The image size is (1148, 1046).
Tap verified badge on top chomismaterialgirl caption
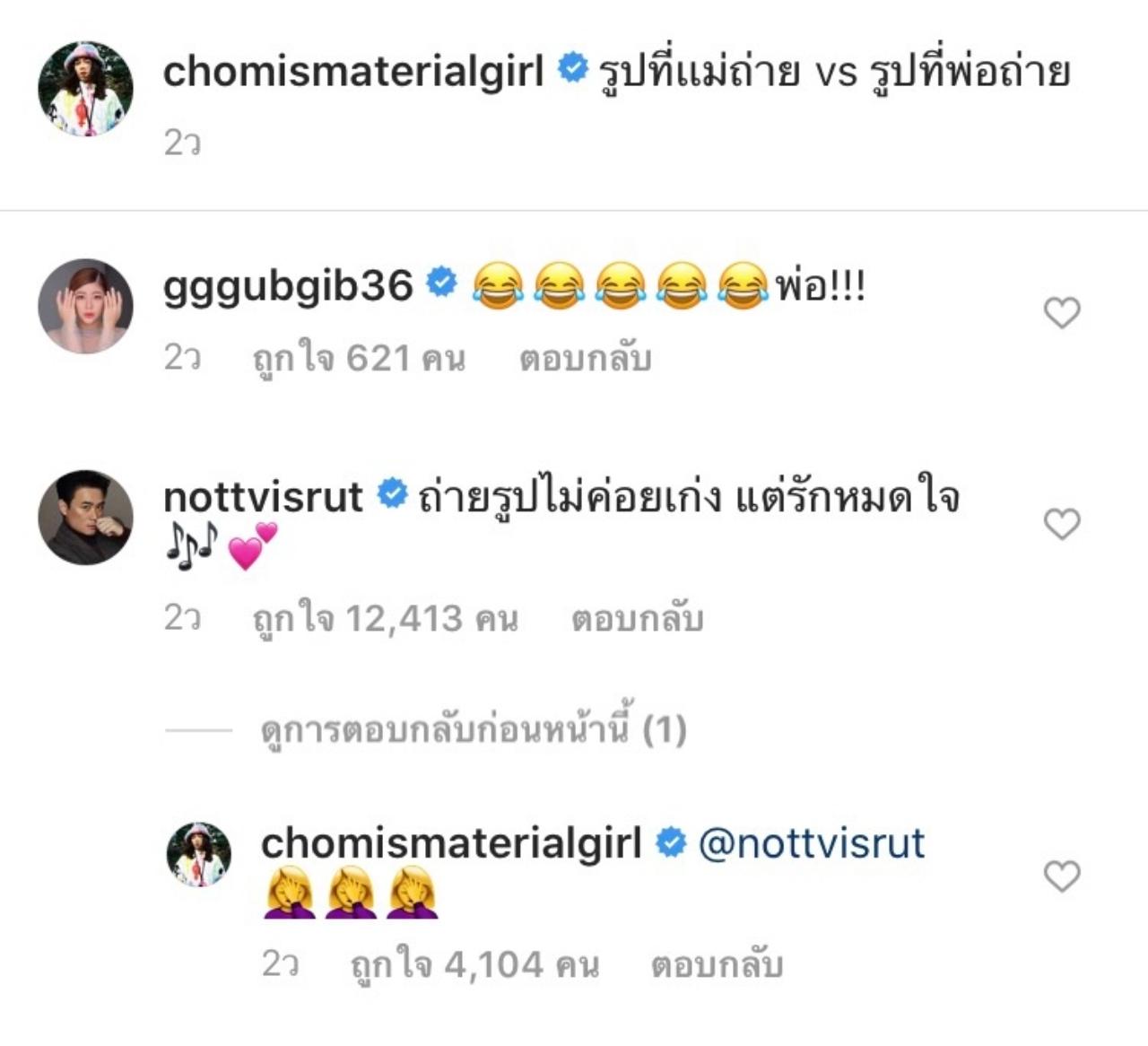[x=571, y=69]
